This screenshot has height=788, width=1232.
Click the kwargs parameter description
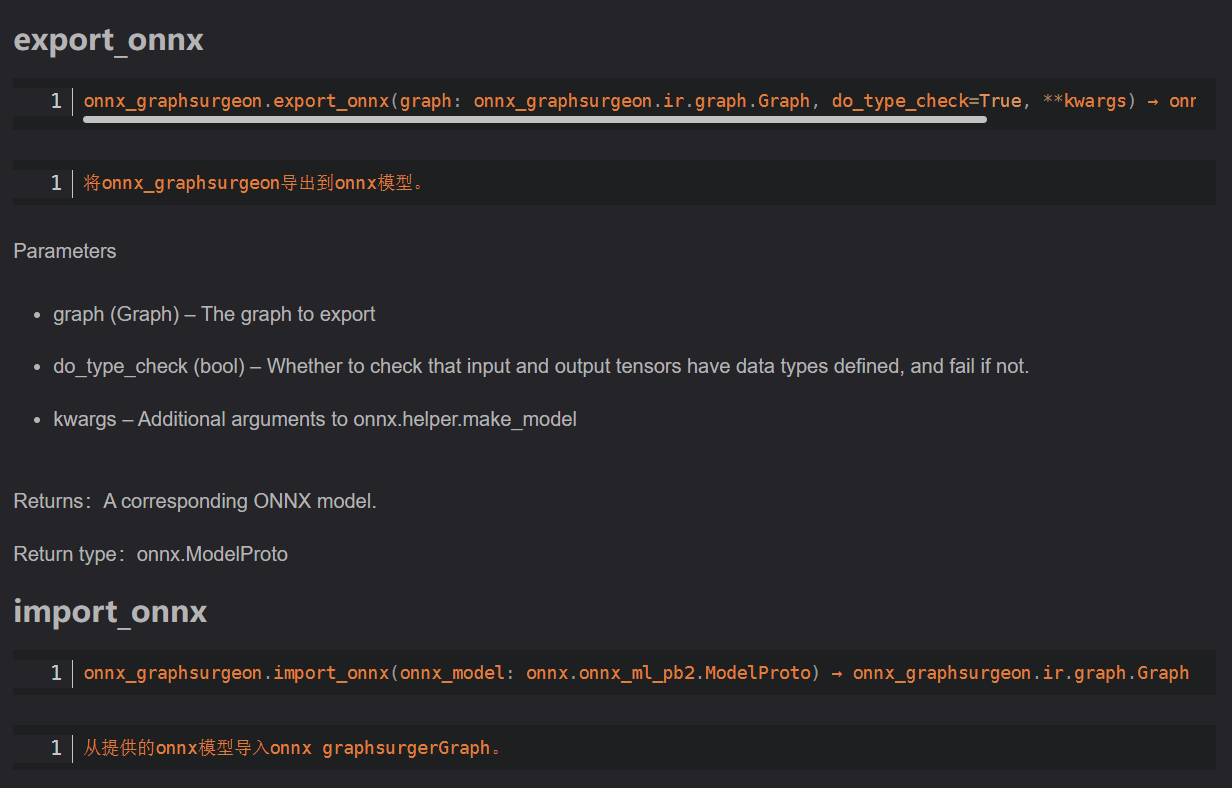pos(315,419)
